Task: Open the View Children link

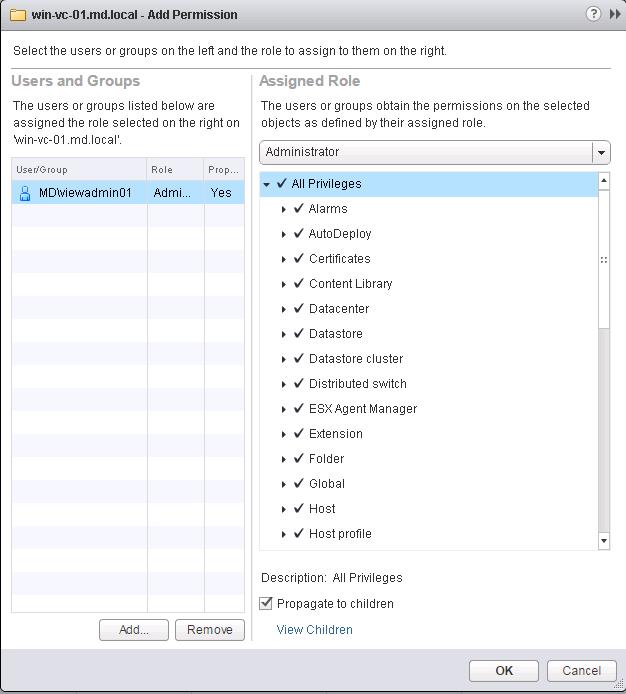Action: tap(314, 630)
